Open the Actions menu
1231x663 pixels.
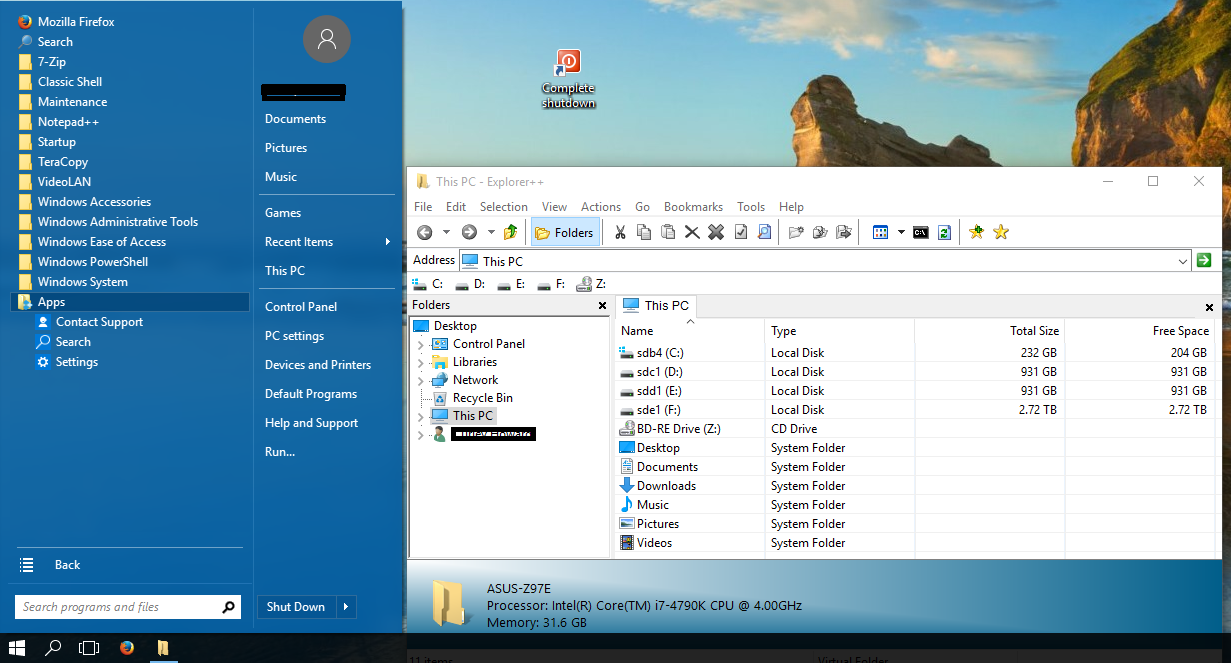[601, 207]
